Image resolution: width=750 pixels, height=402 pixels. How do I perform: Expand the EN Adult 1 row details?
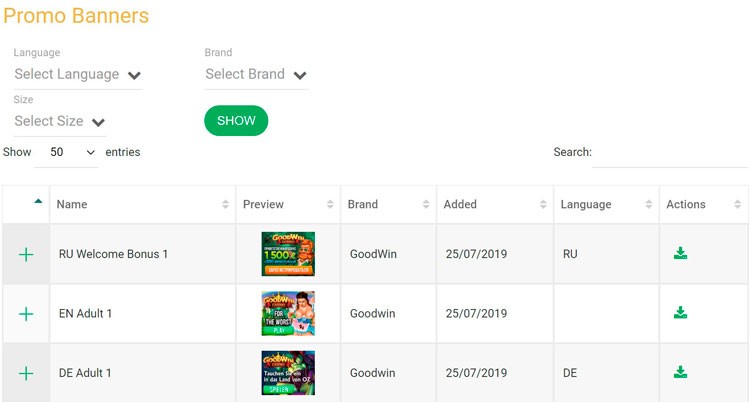pos(26,313)
